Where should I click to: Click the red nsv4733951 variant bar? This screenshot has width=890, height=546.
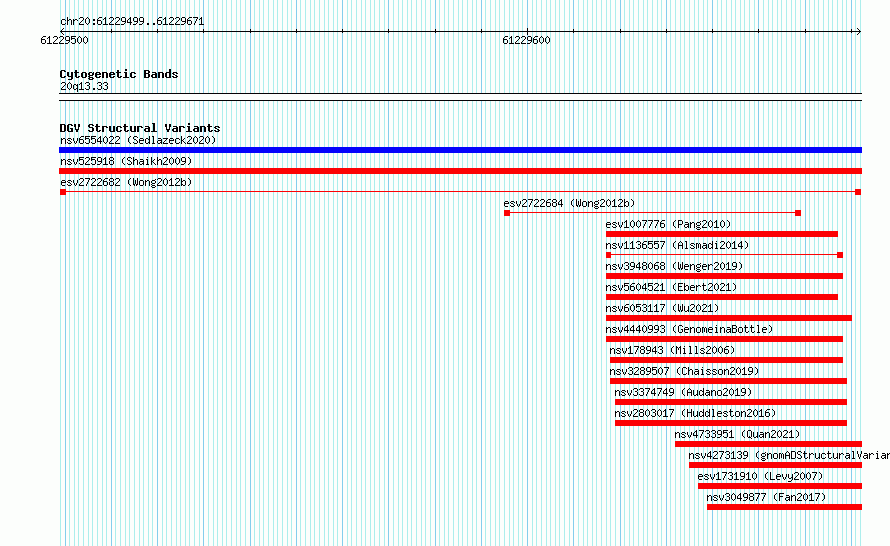pos(769,444)
